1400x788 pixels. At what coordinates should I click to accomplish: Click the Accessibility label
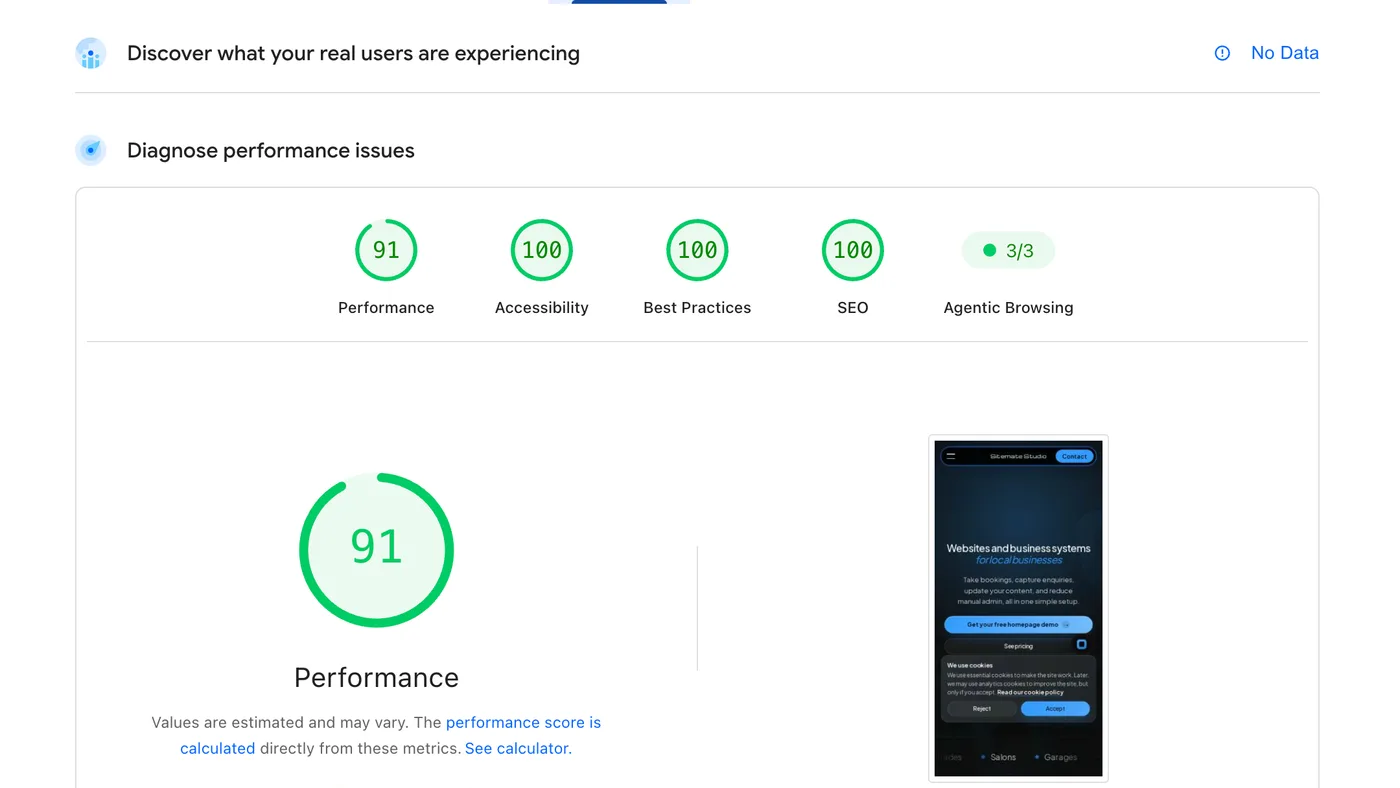click(542, 308)
